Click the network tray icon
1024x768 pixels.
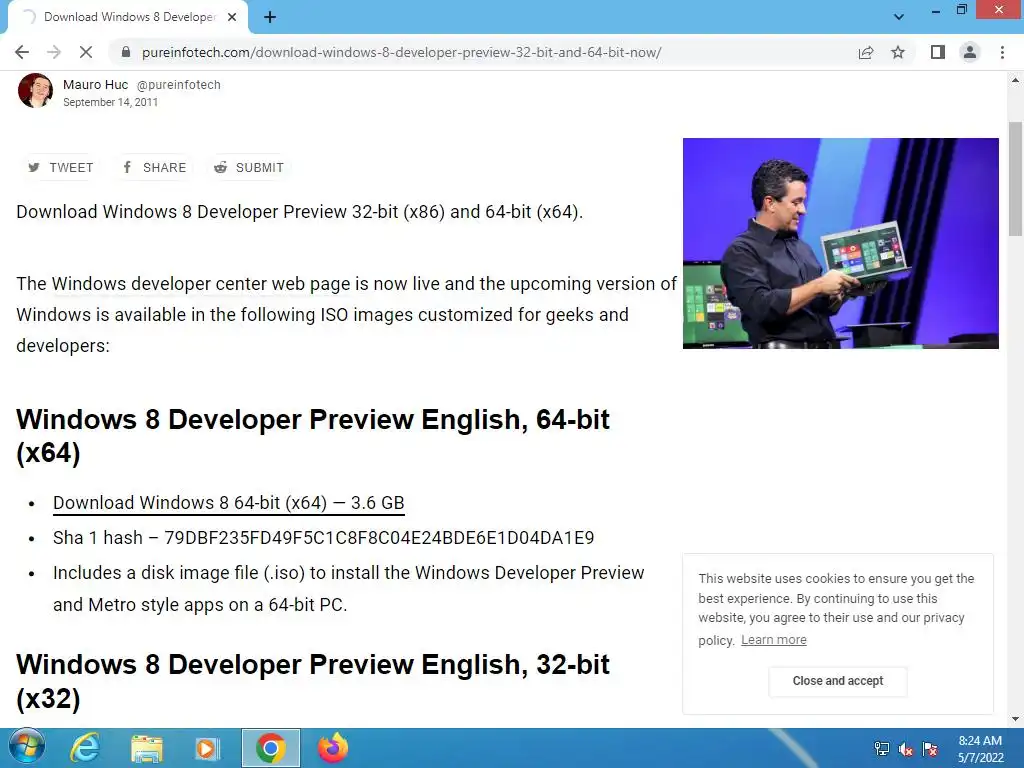pos(882,749)
